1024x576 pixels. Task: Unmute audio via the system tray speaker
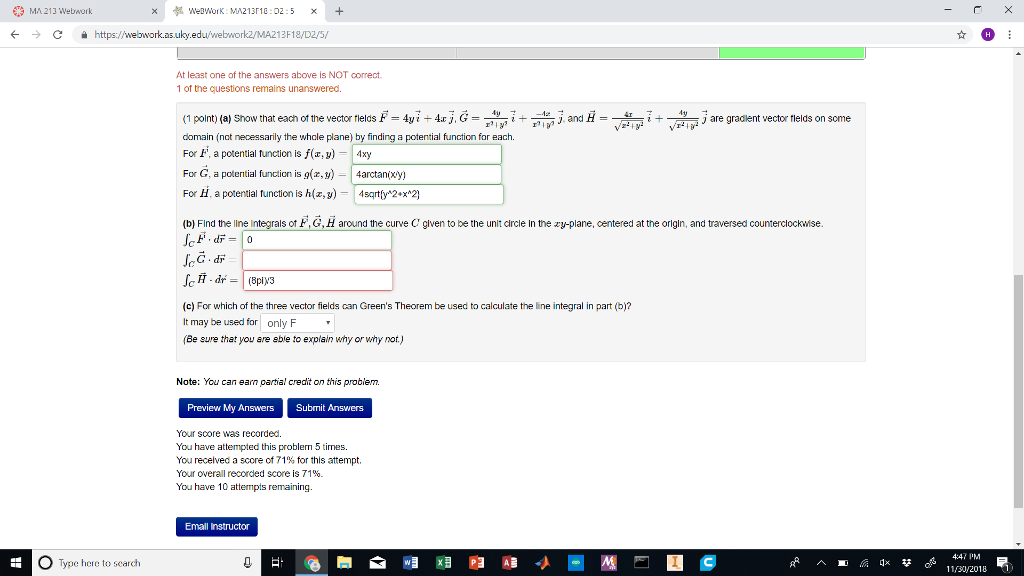884,563
